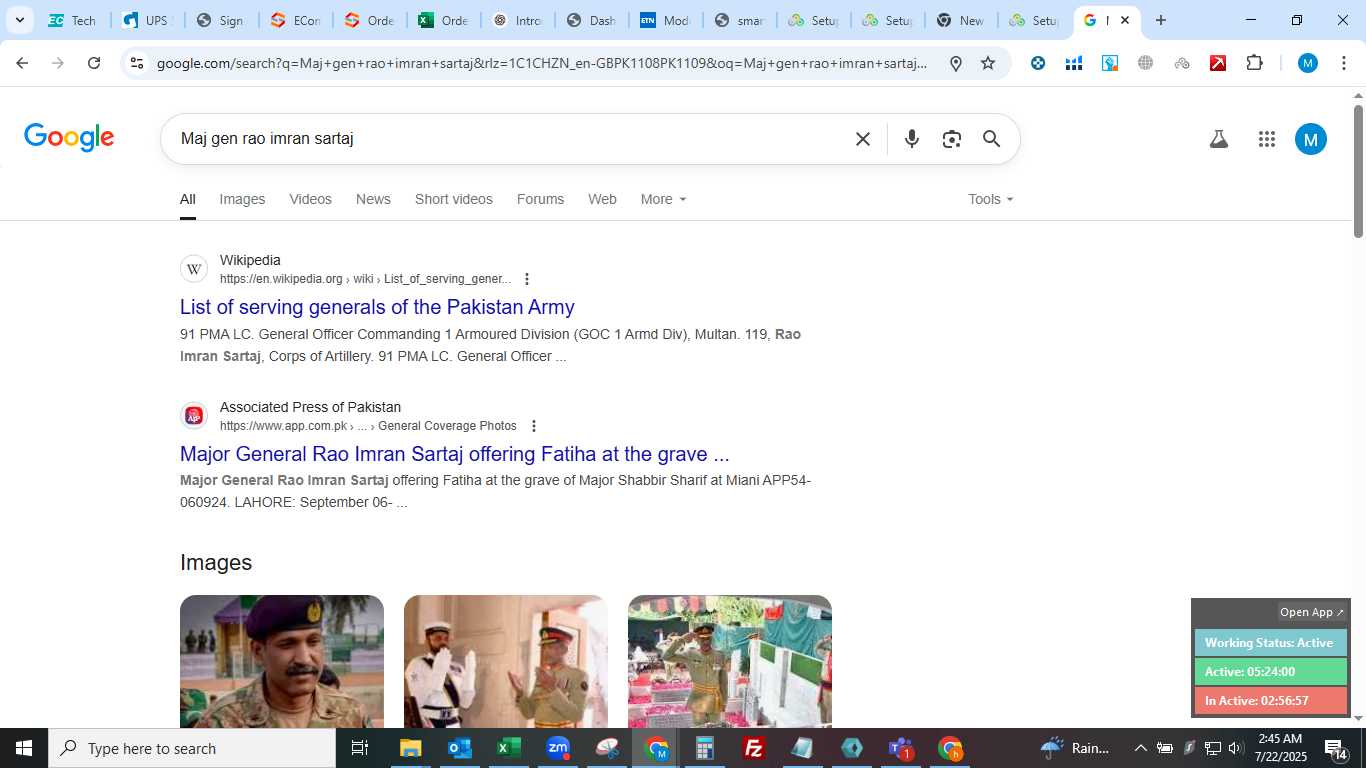Select the All results tab
The width and height of the screenshot is (1366, 768).
[x=188, y=199]
